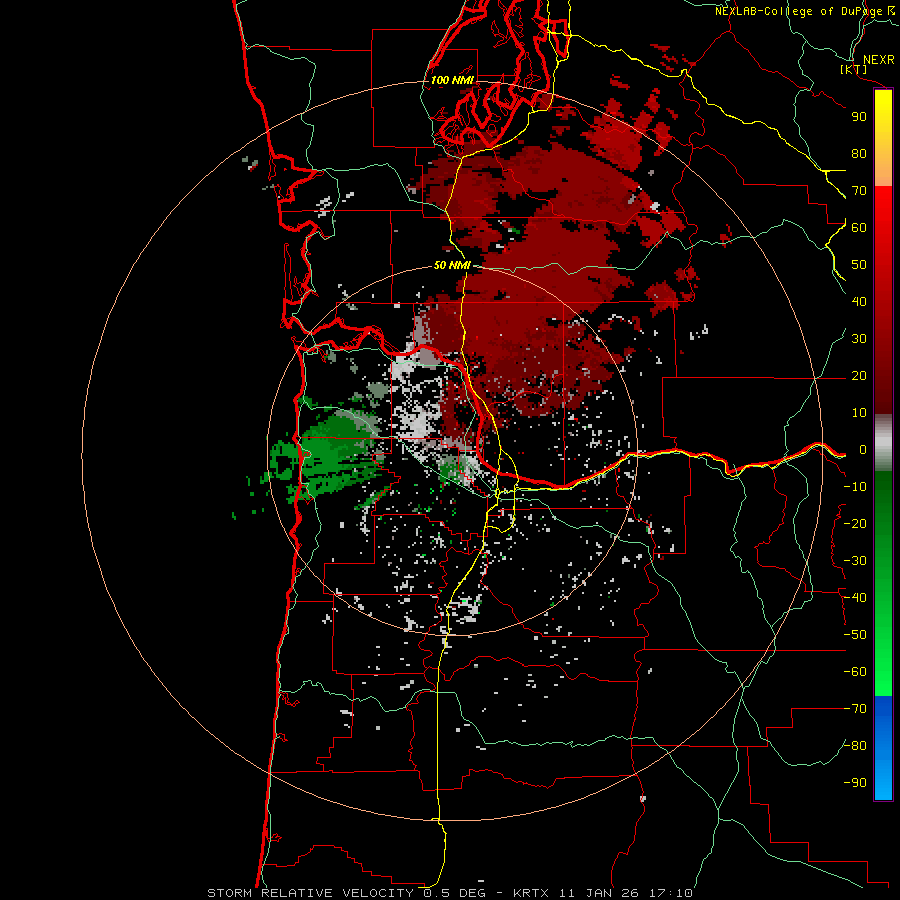Image resolution: width=900 pixels, height=900 pixels.
Task: Click the 70 value on the velocity scale
Action: pos(859,191)
